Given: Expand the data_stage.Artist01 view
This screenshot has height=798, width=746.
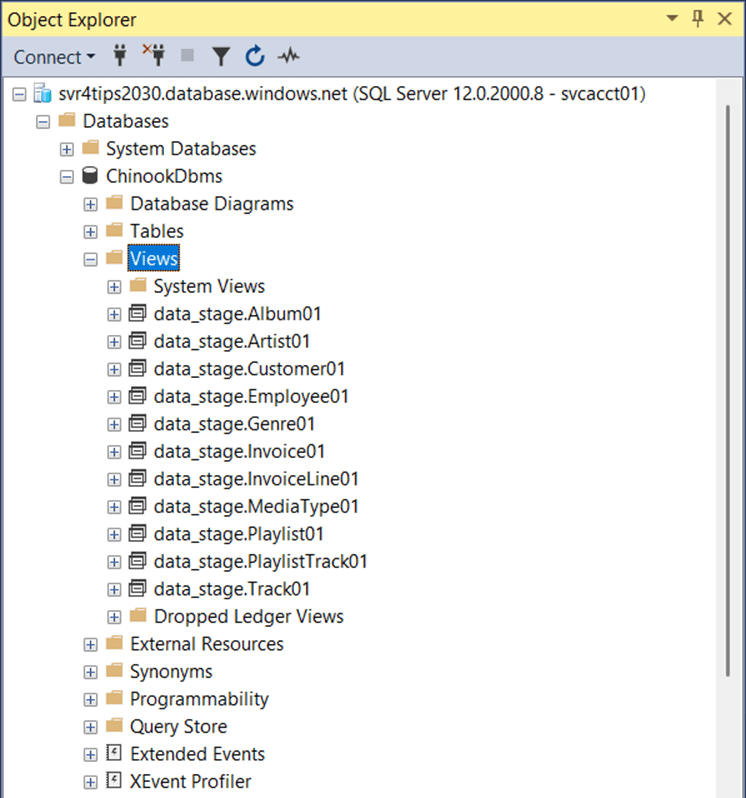Looking at the screenshot, I should [x=114, y=342].
